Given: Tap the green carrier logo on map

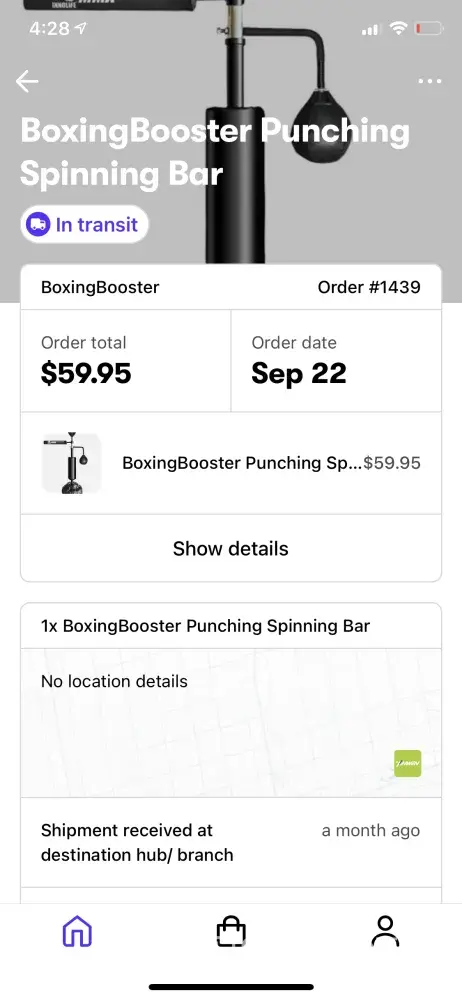Looking at the screenshot, I should 408,763.
